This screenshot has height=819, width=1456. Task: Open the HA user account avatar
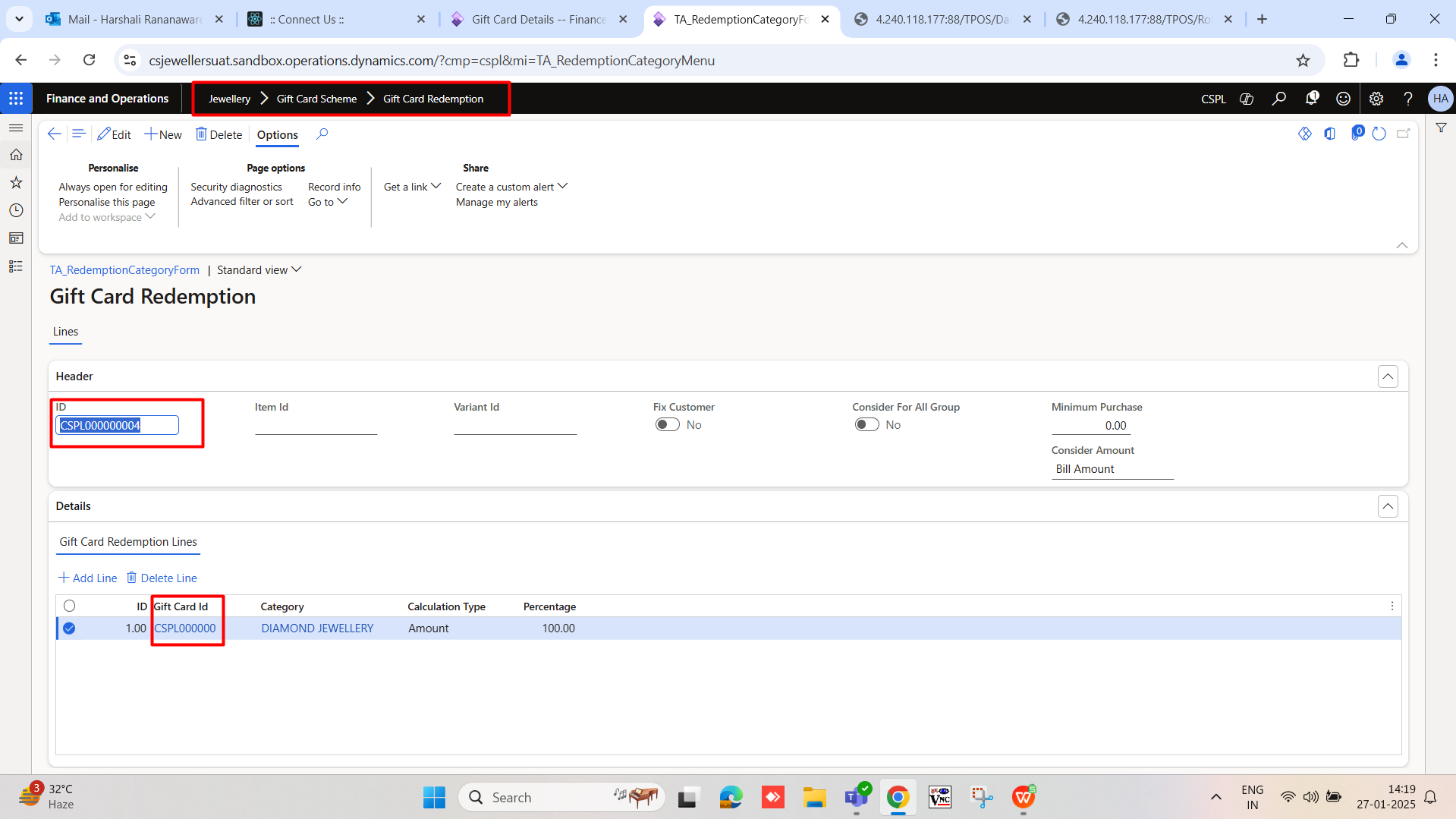1440,99
